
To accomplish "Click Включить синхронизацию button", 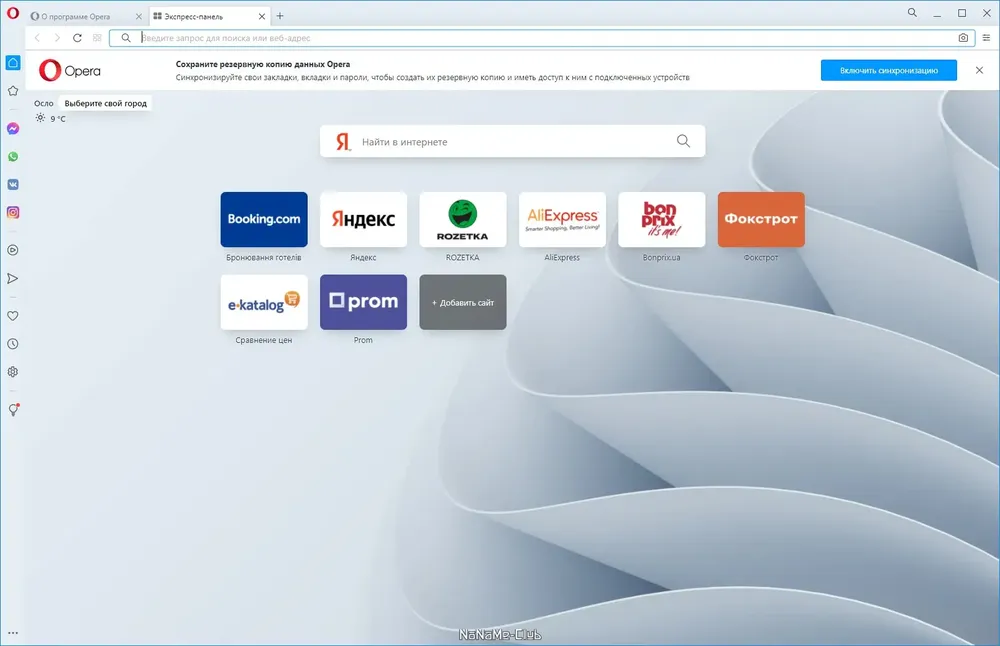I will pyautogui.click(x=888, y=70).
